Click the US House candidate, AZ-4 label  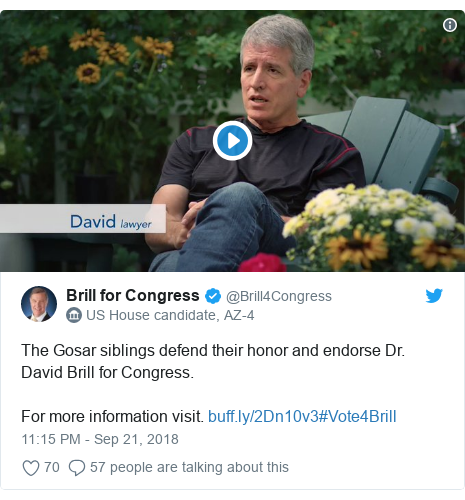(170, 315)
